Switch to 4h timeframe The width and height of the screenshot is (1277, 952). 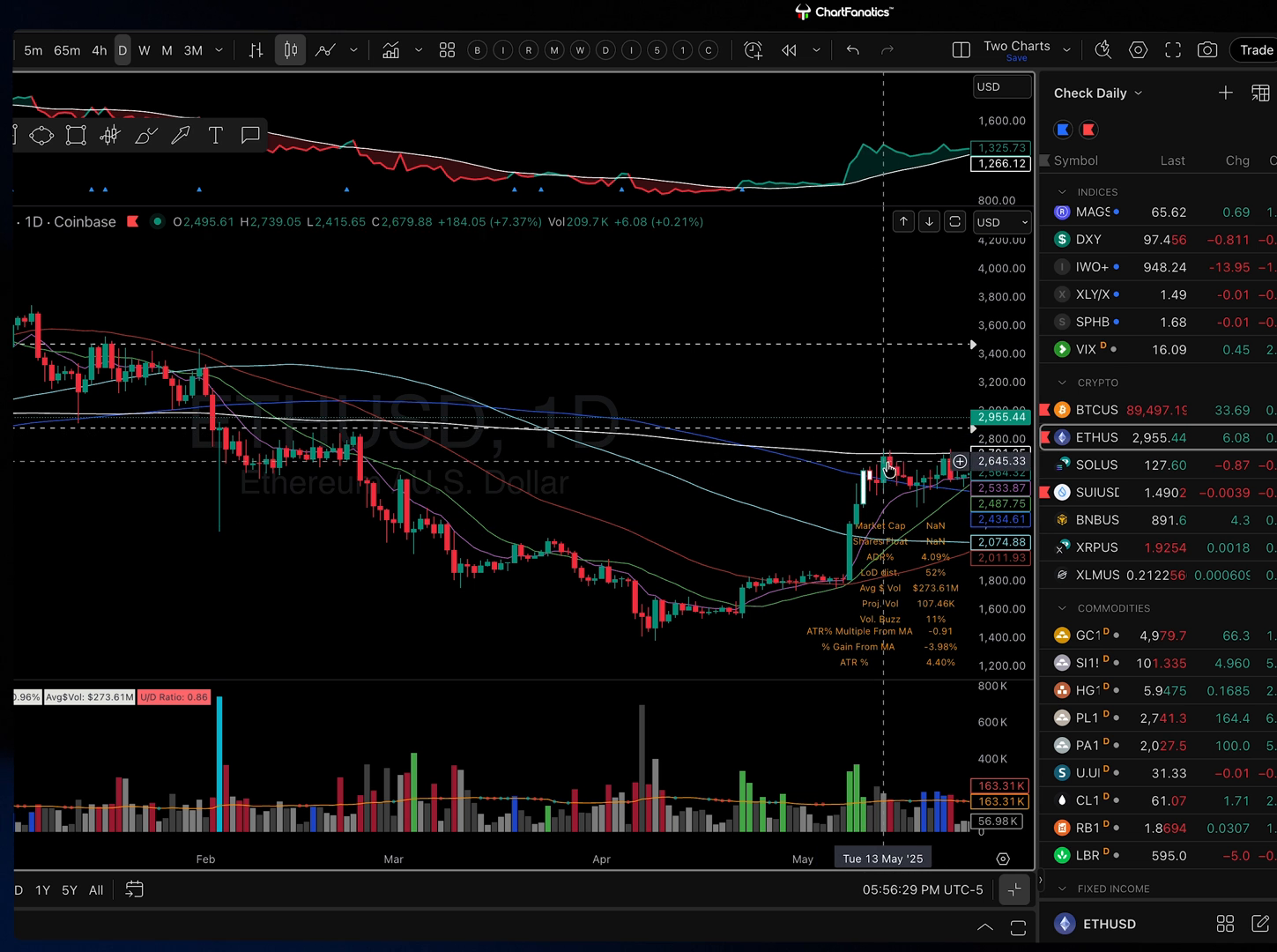pos(100,50)
